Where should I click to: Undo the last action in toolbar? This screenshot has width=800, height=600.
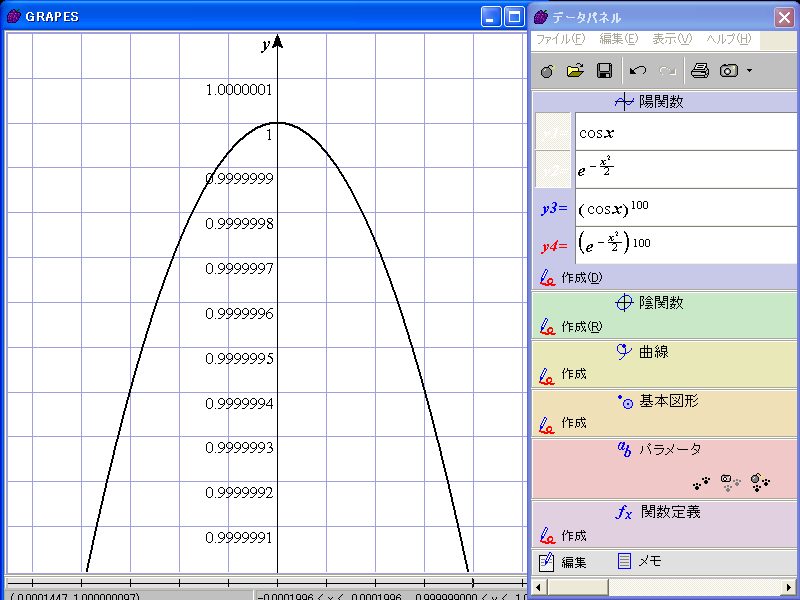[638, 71]
